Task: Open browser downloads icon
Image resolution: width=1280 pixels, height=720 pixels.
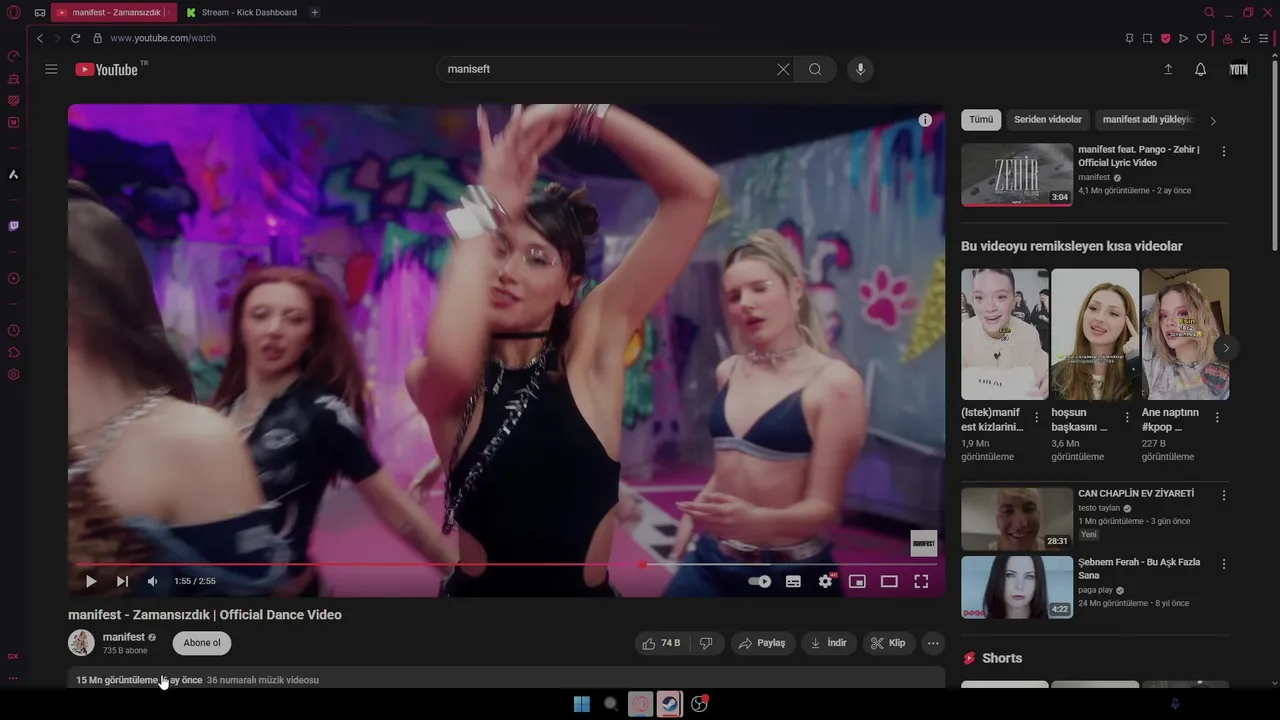Action: tap(1246, 38)
